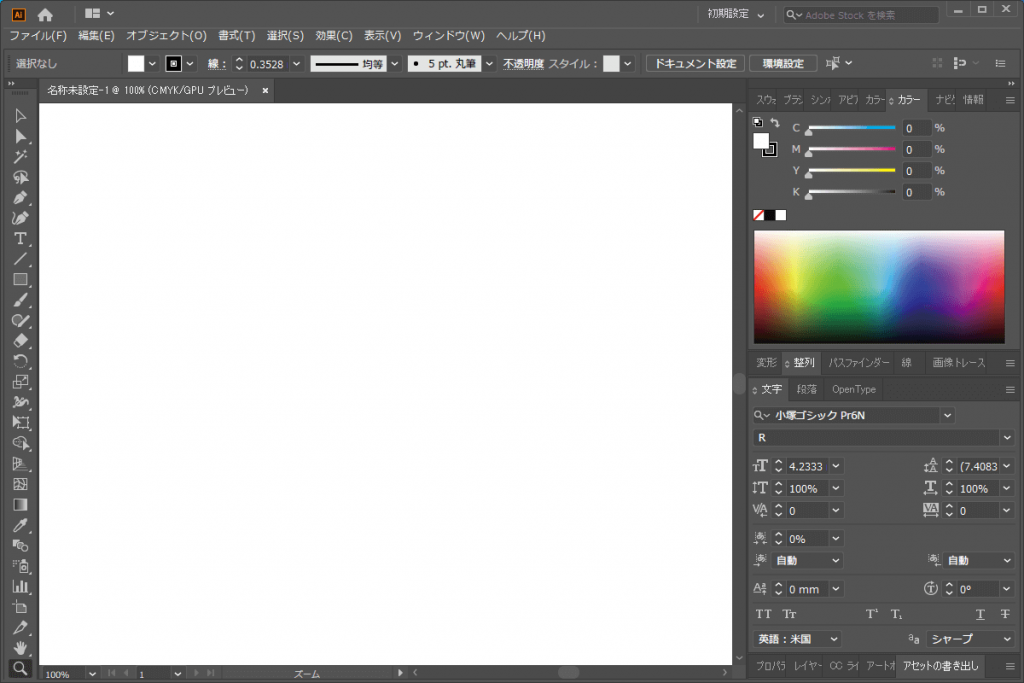Open the ファイル(F) menu
The height and width of the screenshot is (683, 1024).
[38, 35]
